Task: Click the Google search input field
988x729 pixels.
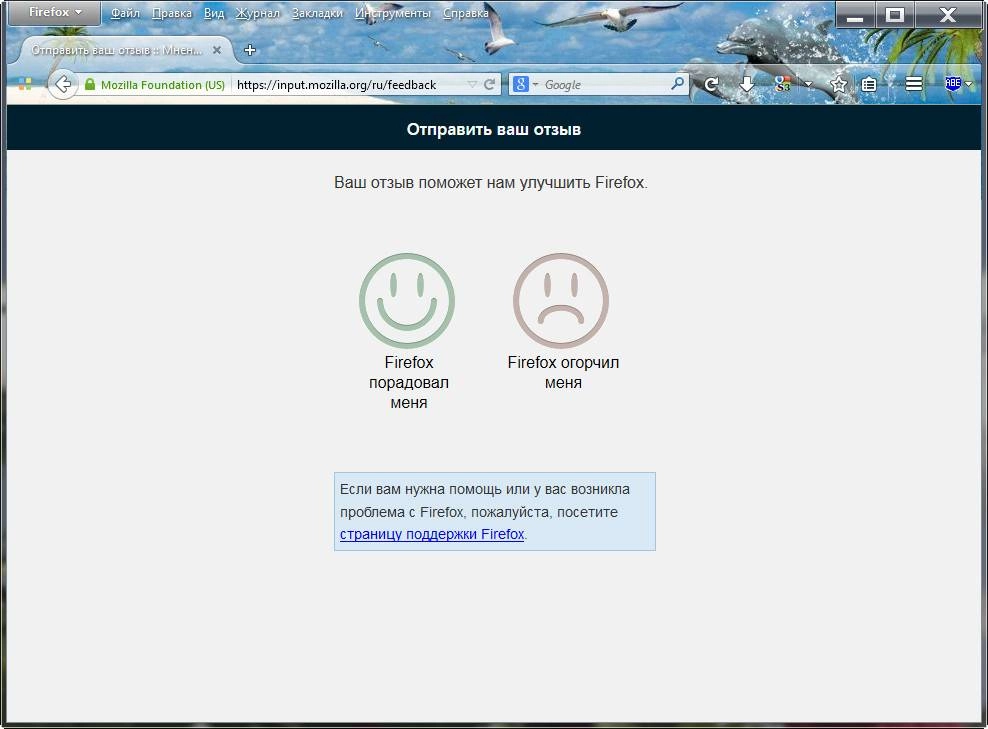Action: point(604,84)
